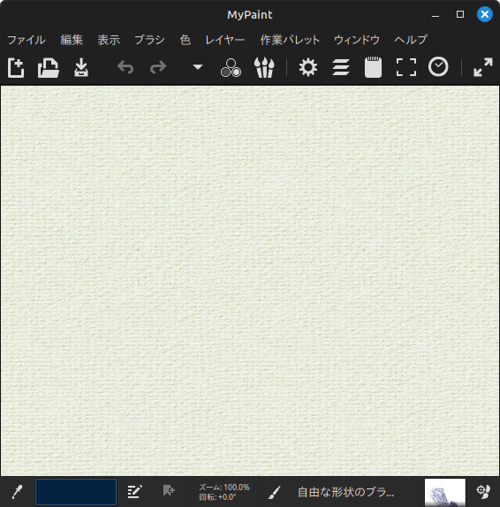Toggle the frame brackets icon

click(406, 67)
